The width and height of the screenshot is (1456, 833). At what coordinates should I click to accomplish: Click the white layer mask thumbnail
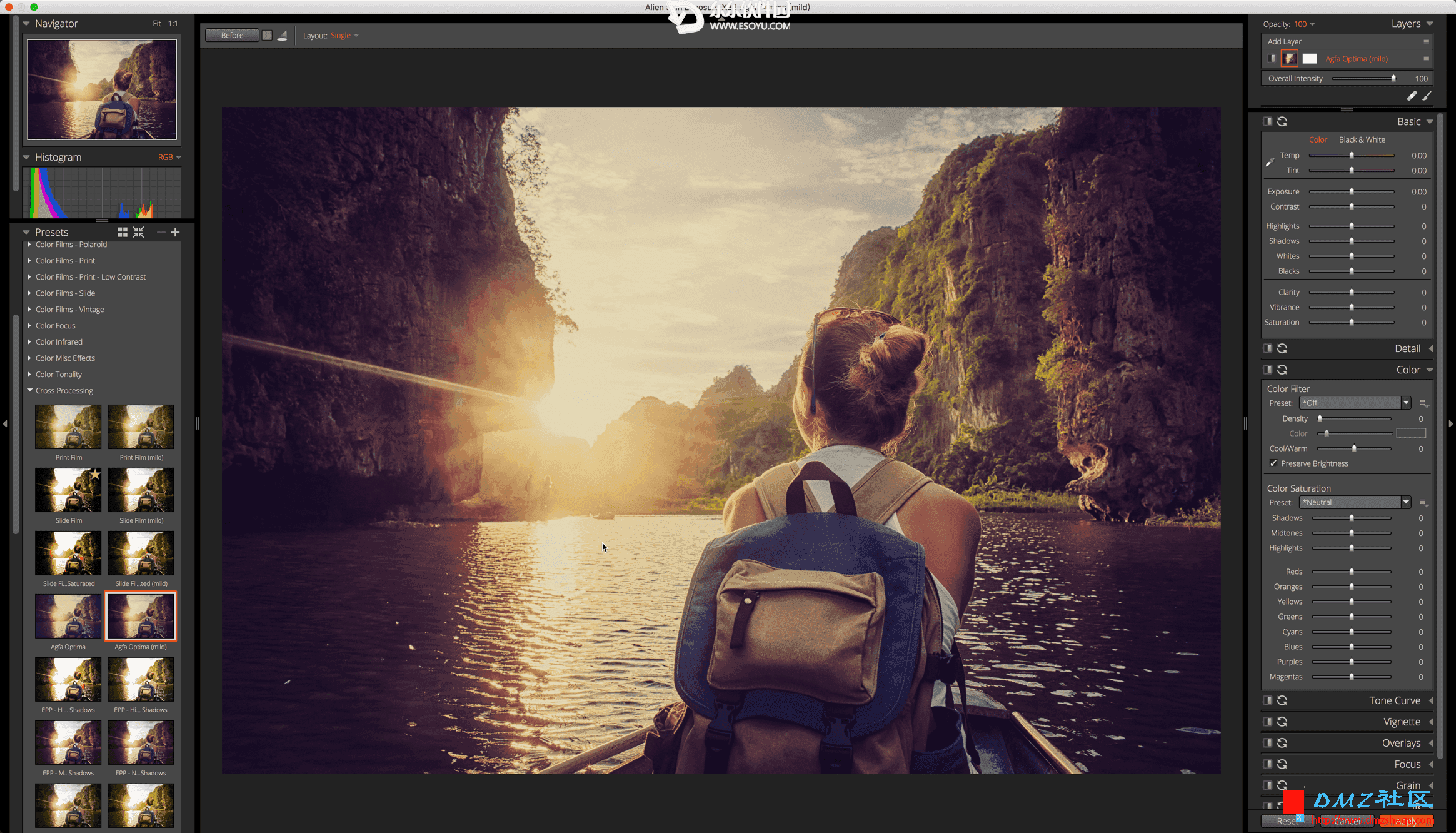pyautogui.click(x=1310, y=58)
